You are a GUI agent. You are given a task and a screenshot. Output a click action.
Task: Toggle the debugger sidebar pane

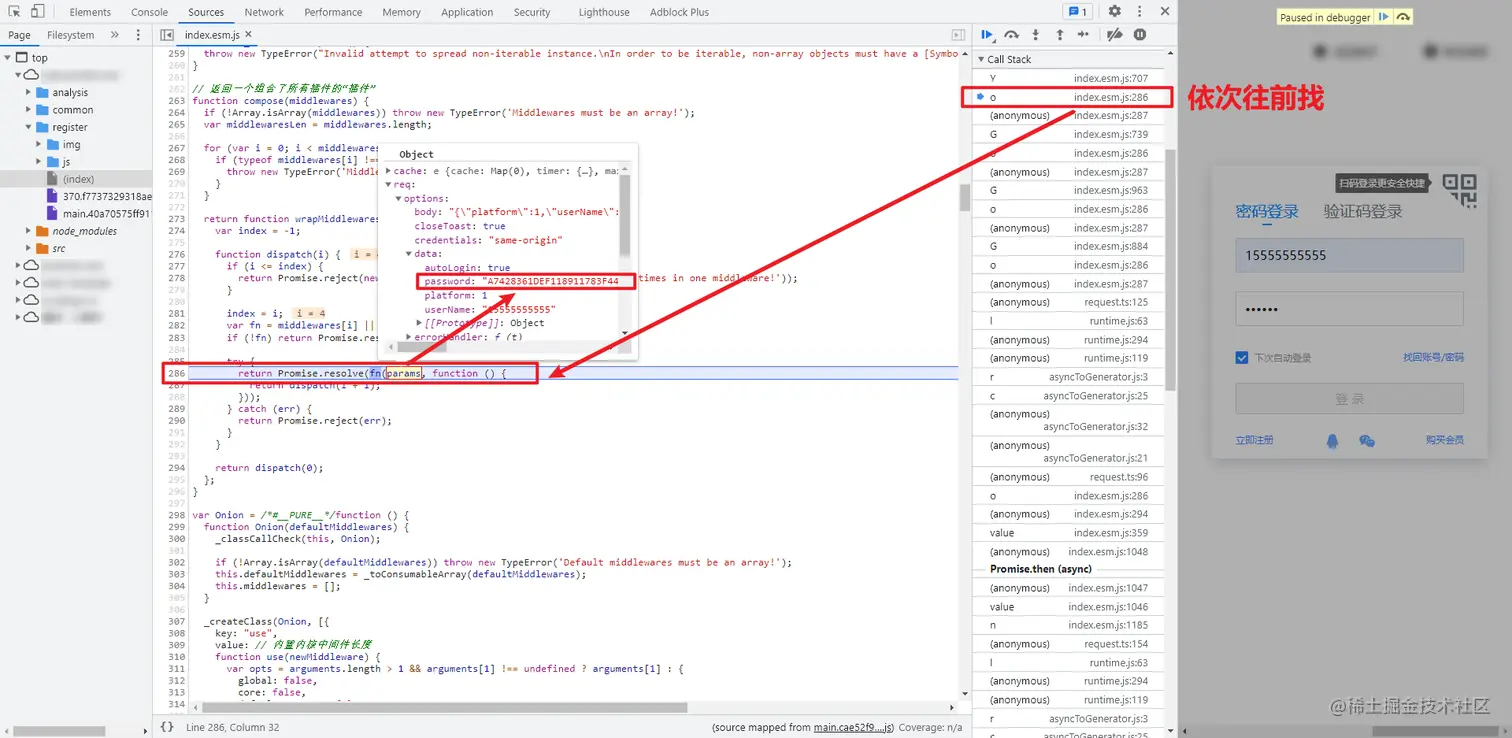959,35
